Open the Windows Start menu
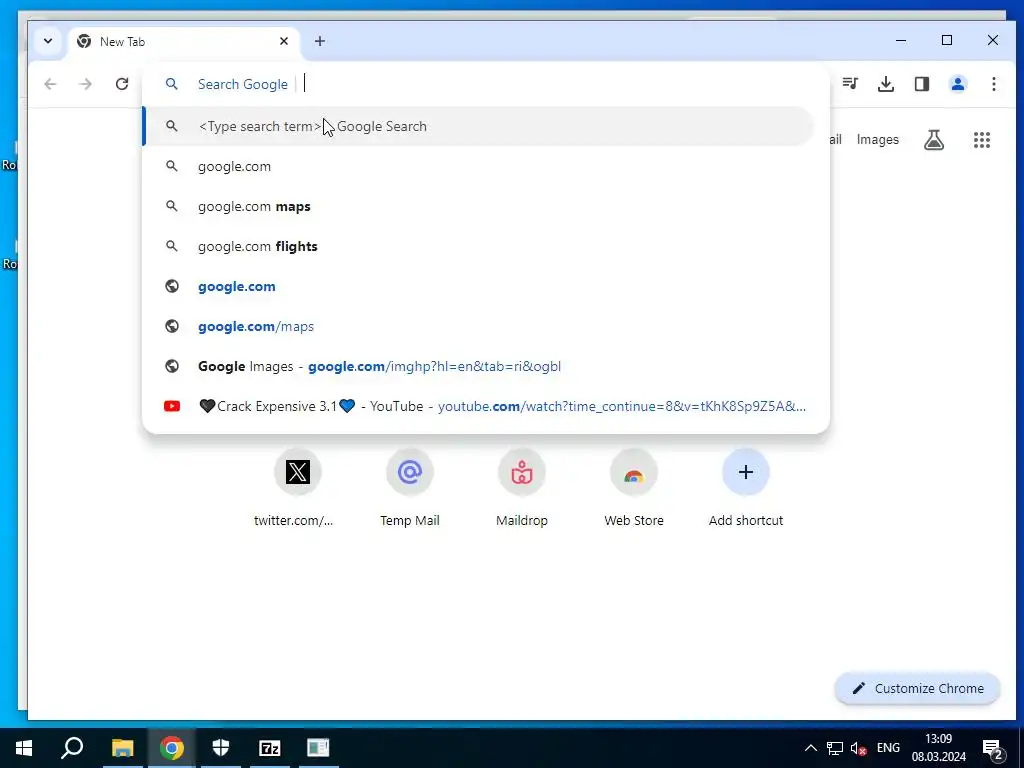The width and height of the screenshot is (1024, 768). point(24,748)
